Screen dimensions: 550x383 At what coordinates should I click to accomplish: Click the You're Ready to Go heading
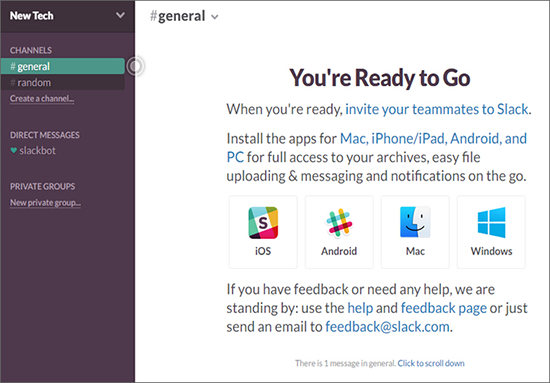380,78
